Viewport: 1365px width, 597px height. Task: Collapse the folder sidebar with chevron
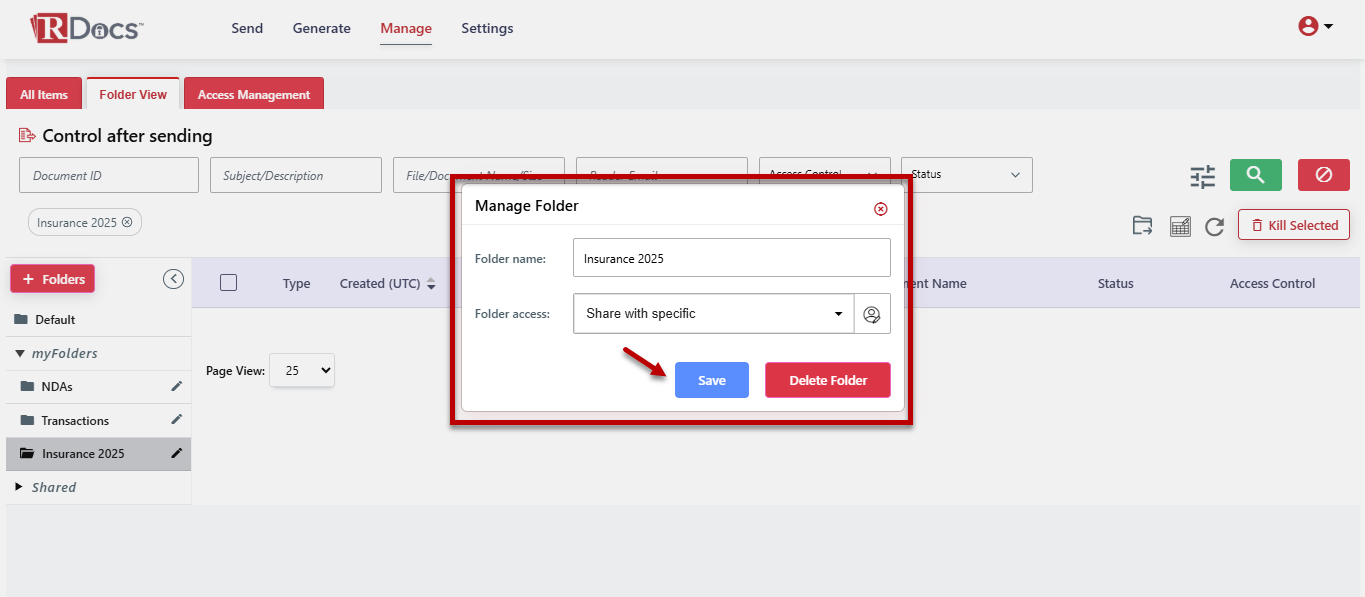coord(173,279)
